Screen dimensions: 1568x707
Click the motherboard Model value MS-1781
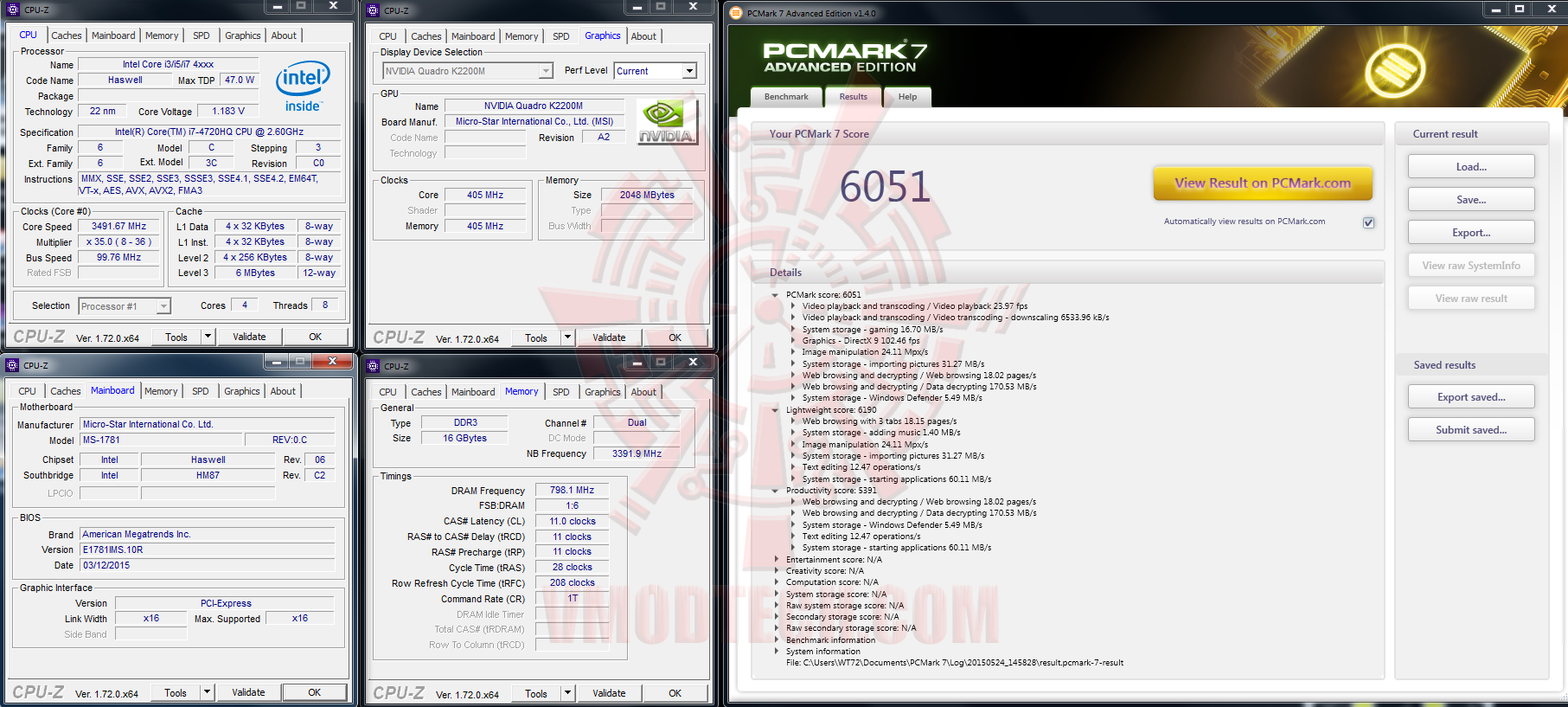pos(163,440)
